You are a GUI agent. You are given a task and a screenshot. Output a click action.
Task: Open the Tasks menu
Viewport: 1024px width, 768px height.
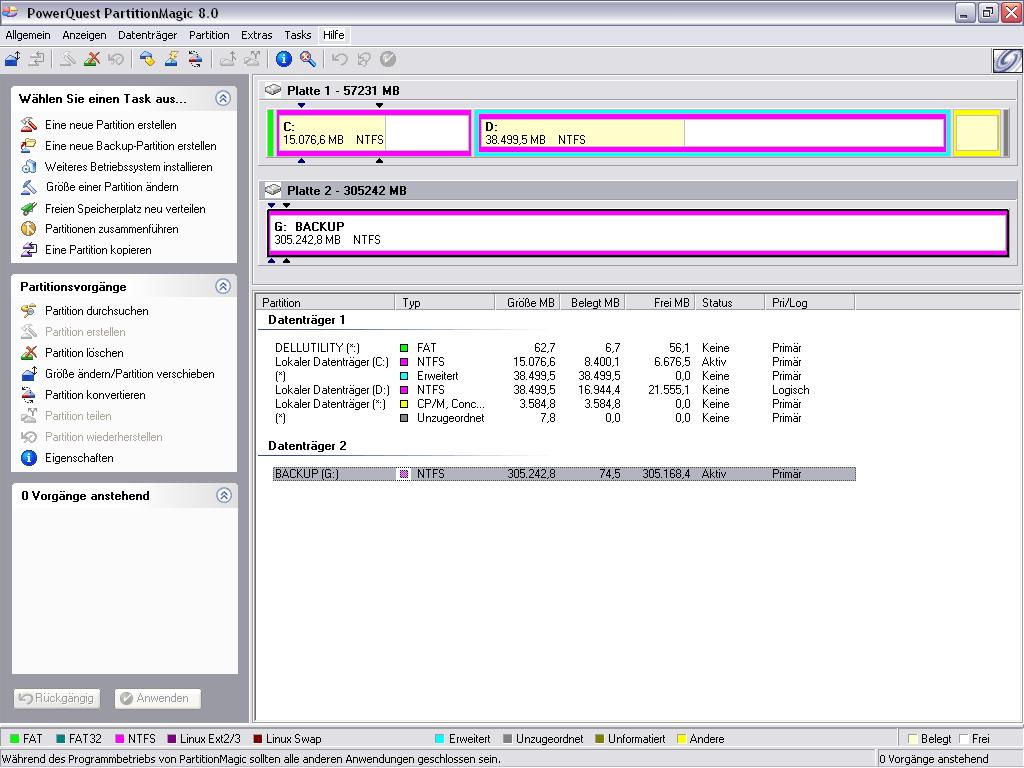pyautogui.click(x=297, y=35)
